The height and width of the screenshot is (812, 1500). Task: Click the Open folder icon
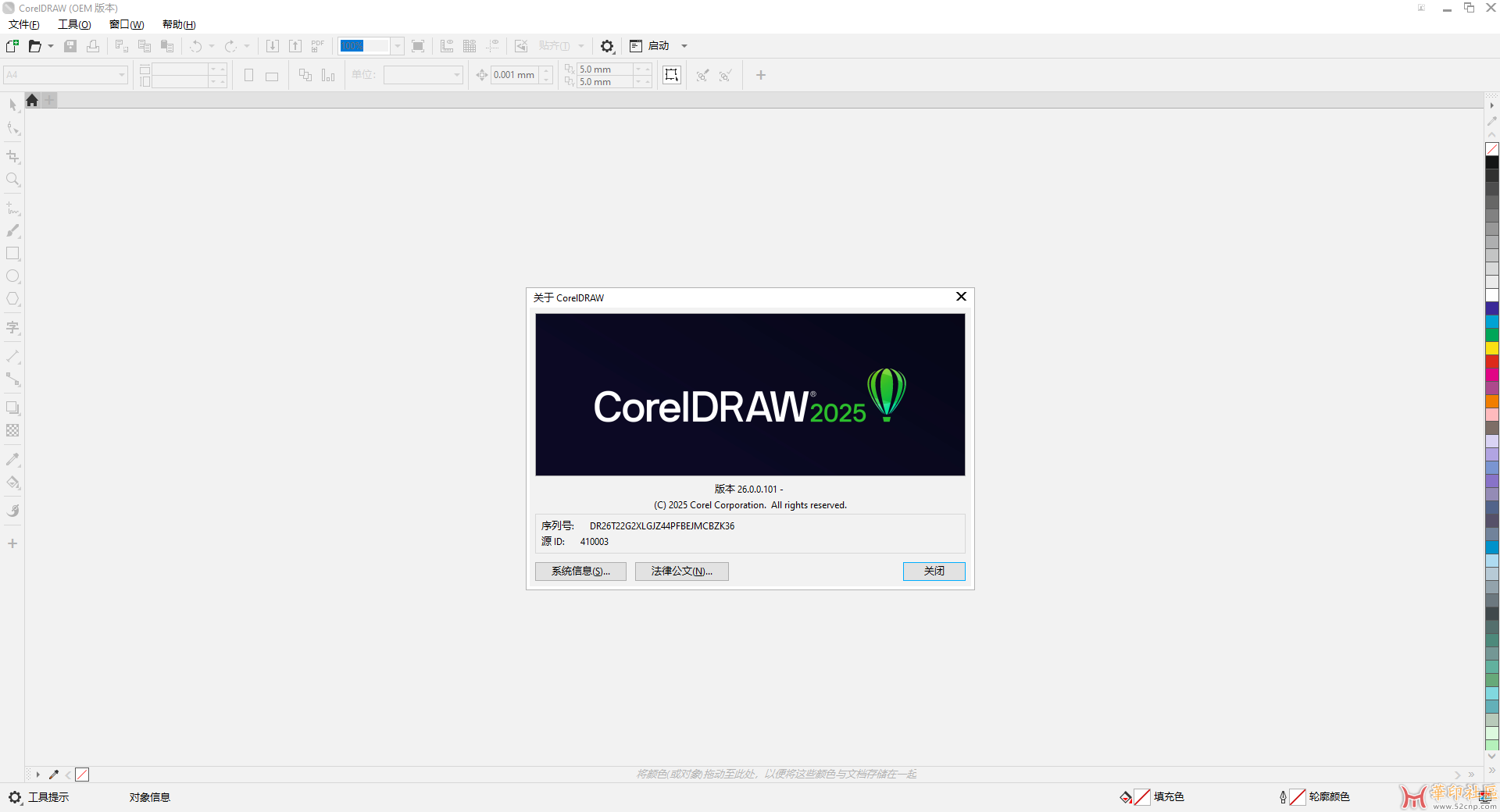(35, 46)
